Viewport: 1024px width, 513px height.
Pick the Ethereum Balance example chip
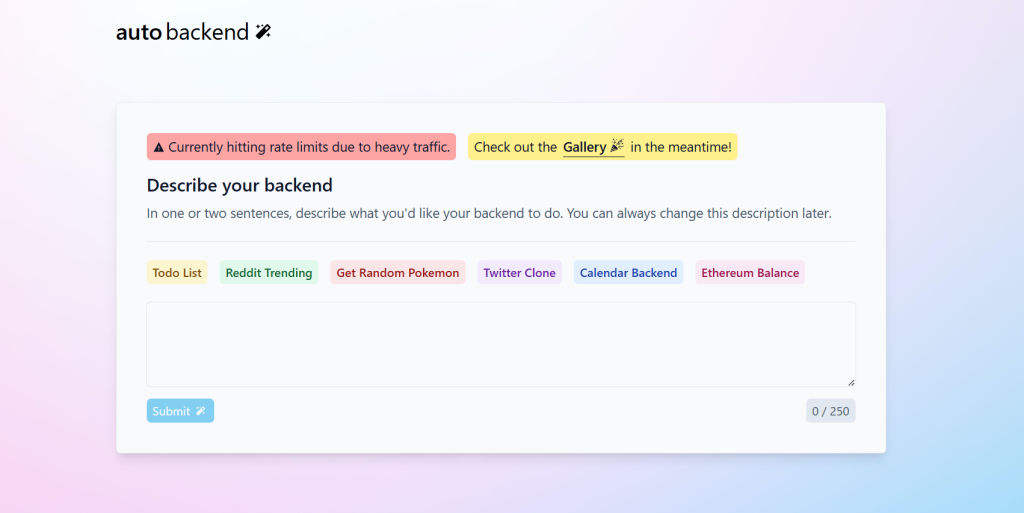750,273
